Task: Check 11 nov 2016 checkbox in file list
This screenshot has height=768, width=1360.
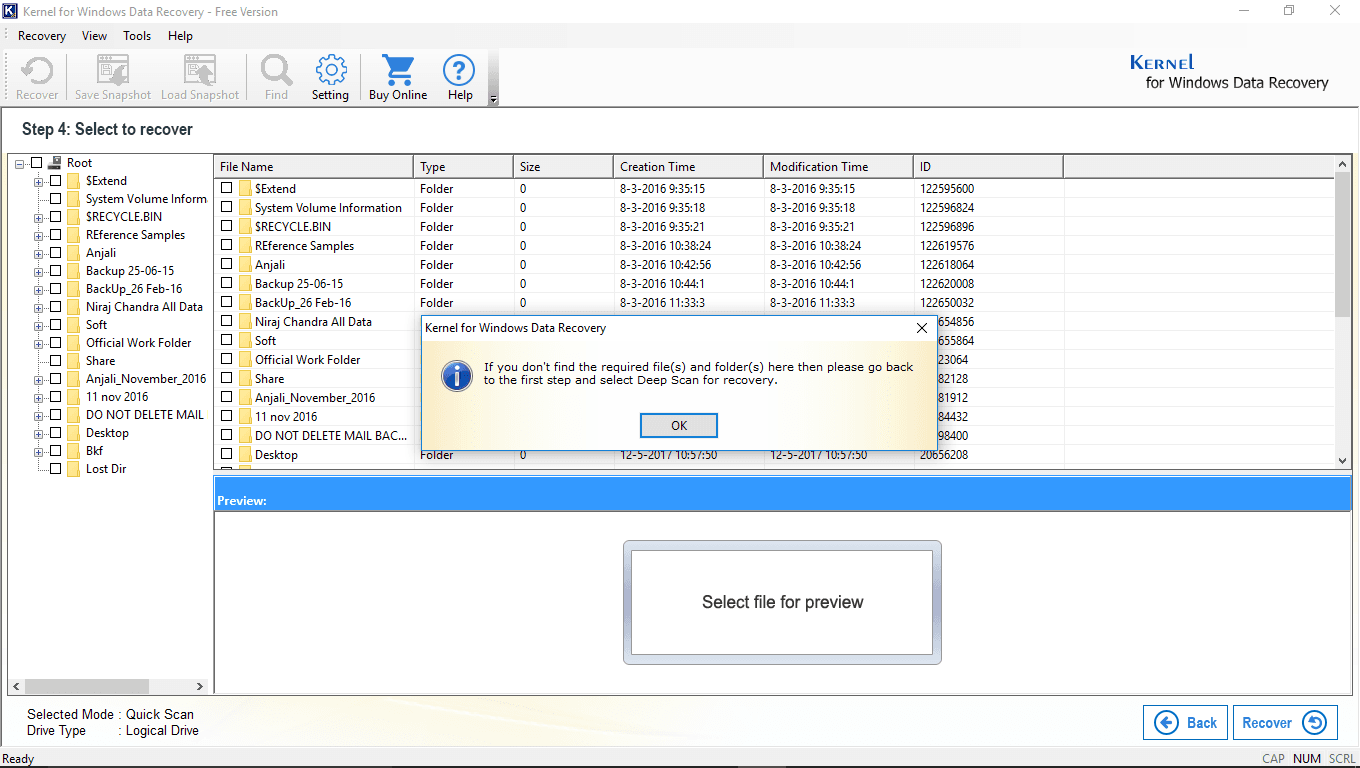Action: [227, 416]
